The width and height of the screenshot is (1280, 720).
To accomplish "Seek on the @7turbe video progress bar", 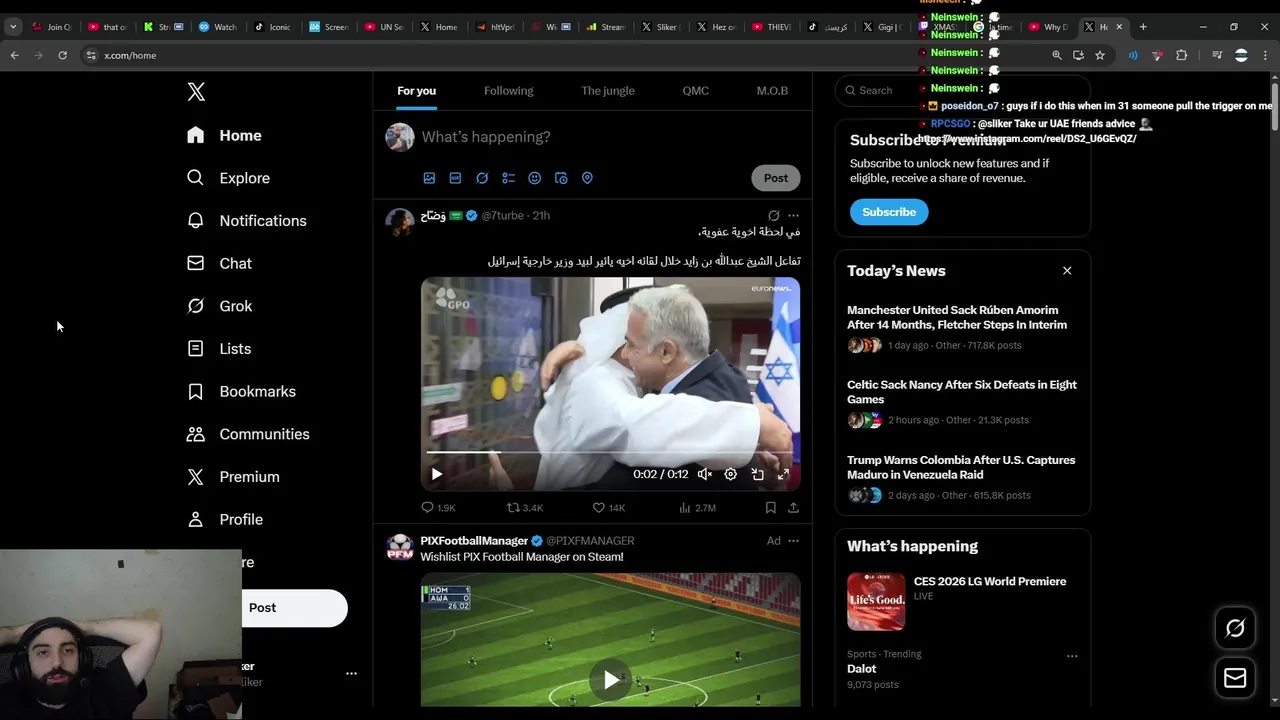I will point(610,453).
